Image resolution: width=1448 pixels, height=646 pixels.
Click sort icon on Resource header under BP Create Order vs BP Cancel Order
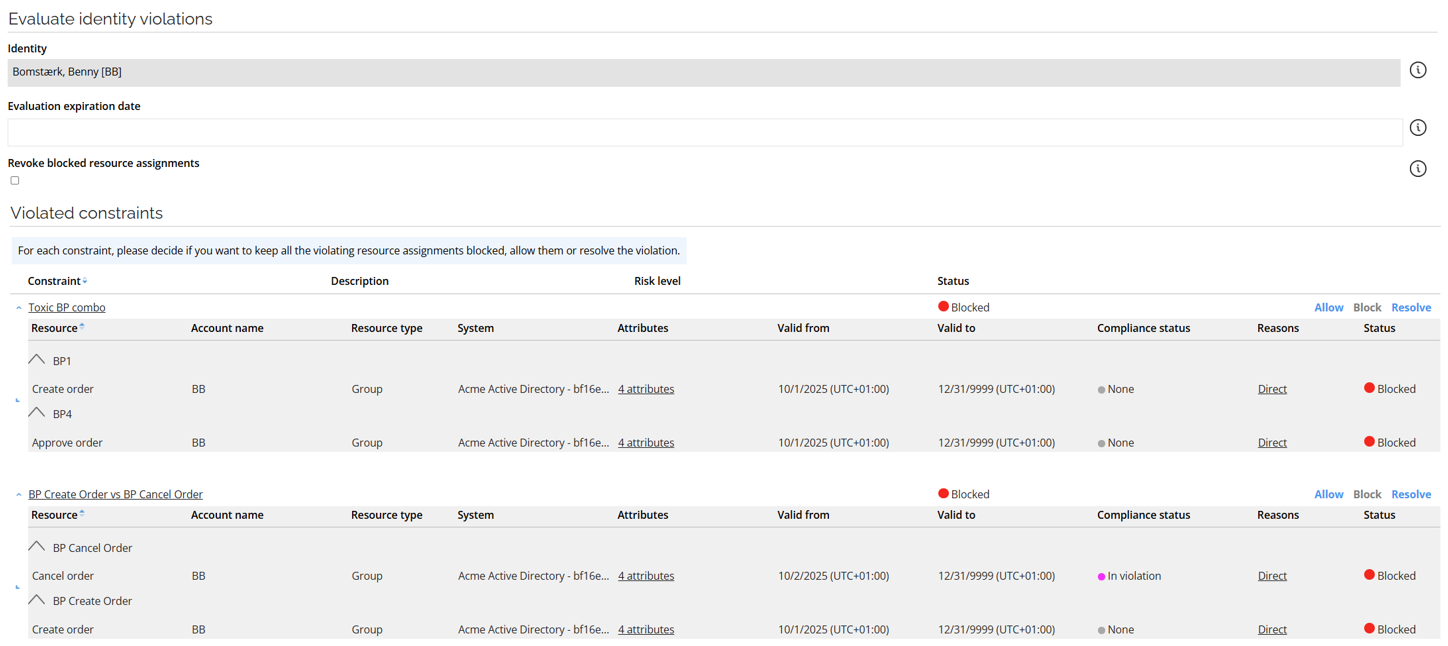[x=82, y=514]
